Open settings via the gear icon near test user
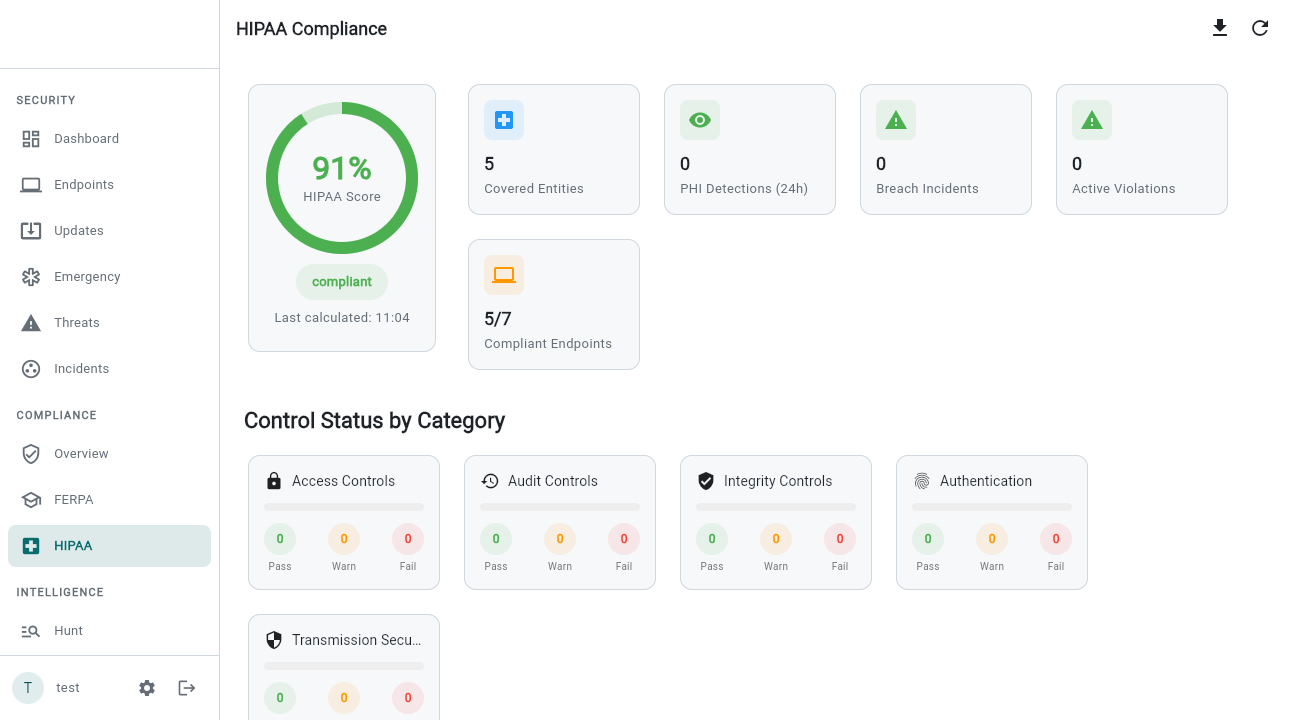Image resolution: width=1290 pixels, height=720 pixels. 147,687
